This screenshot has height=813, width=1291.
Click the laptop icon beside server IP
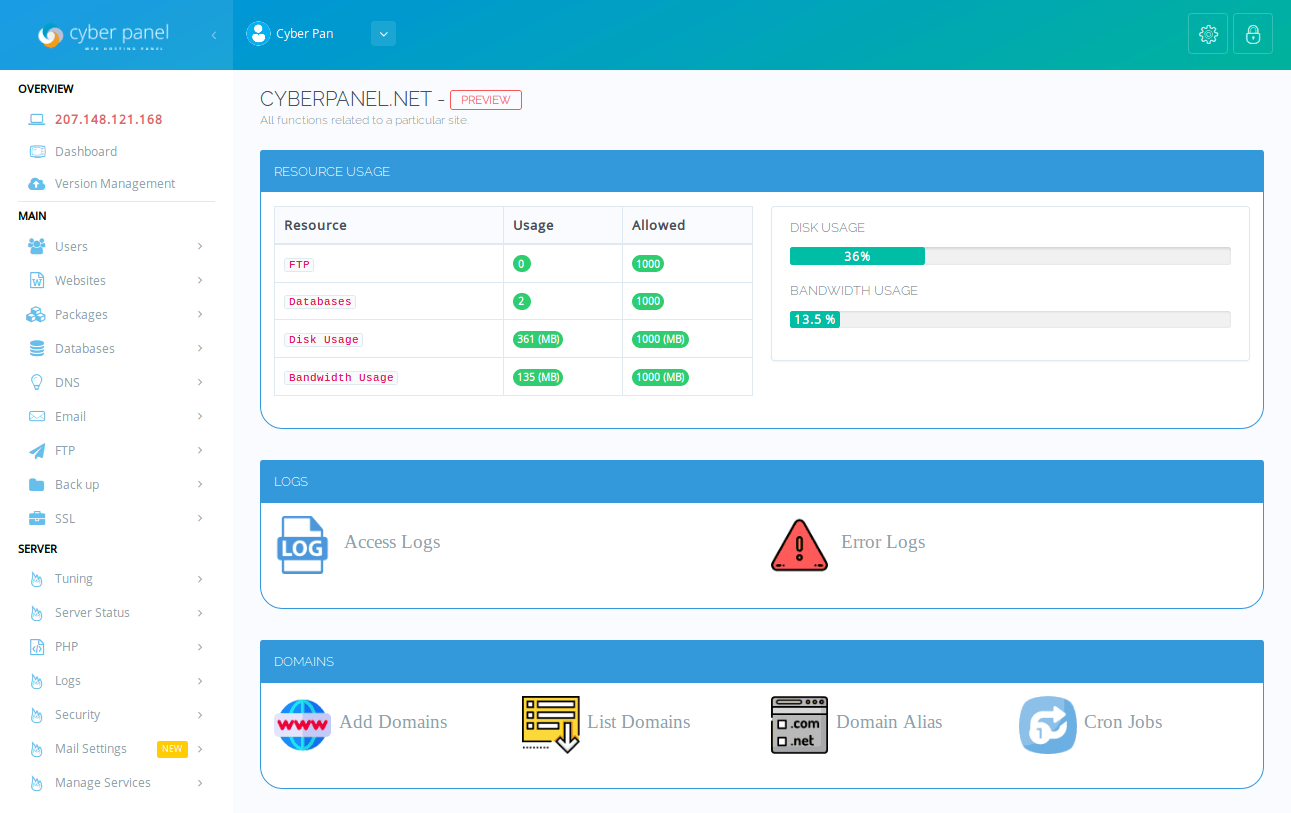[37, 119]
